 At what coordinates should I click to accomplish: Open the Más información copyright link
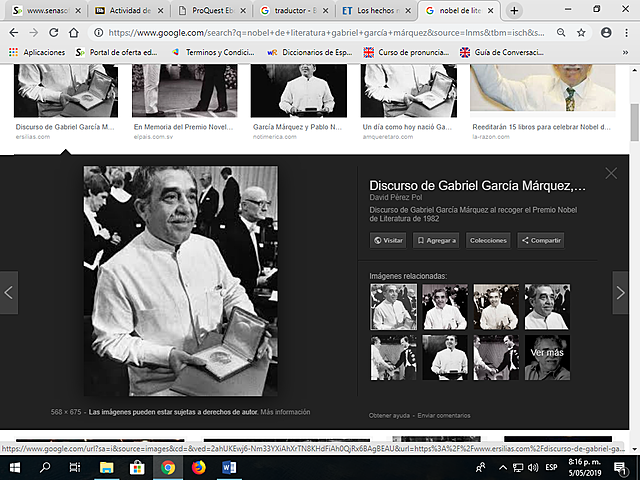[x=285, y=412]
